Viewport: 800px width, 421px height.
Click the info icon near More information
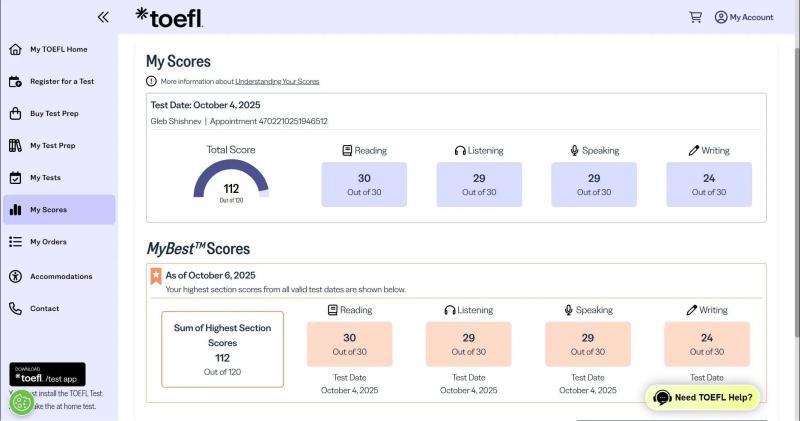click(x=151, y=81)
